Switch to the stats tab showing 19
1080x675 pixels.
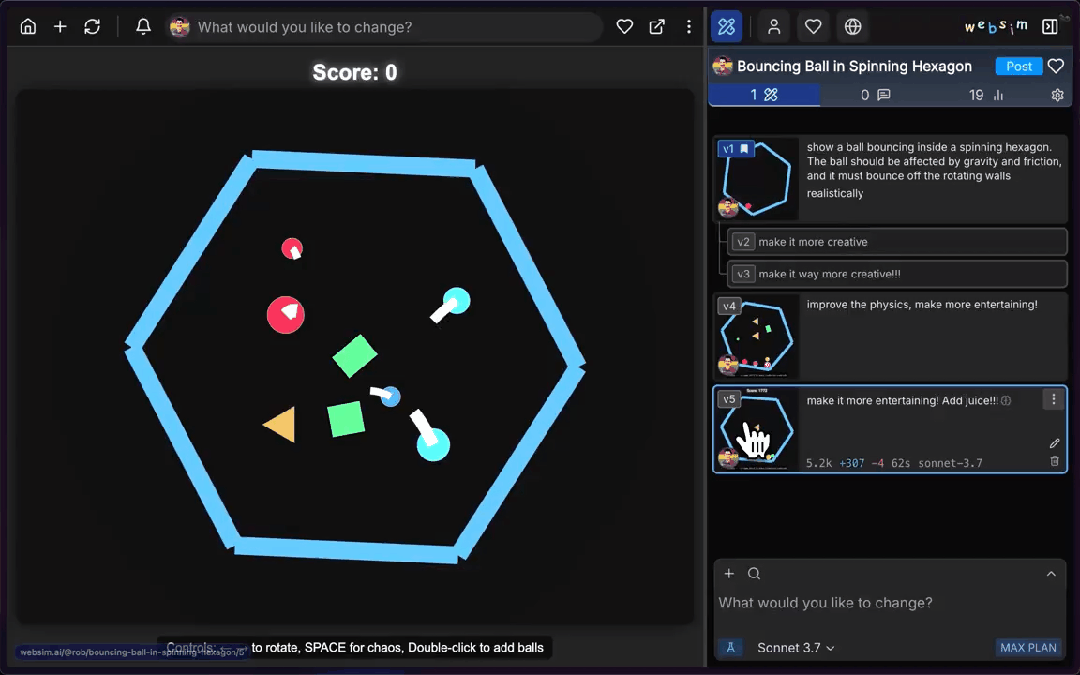[986, 95]
